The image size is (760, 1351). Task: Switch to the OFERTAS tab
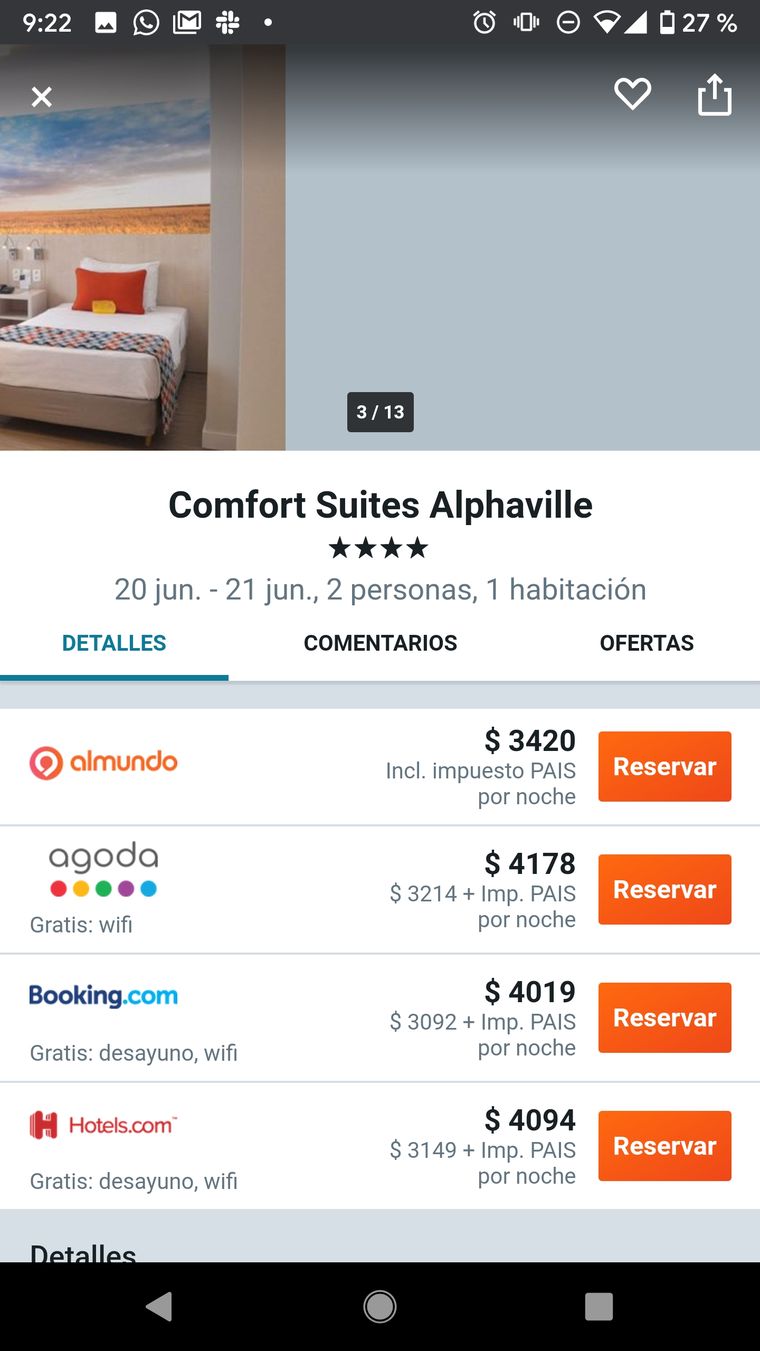(646, 643)
